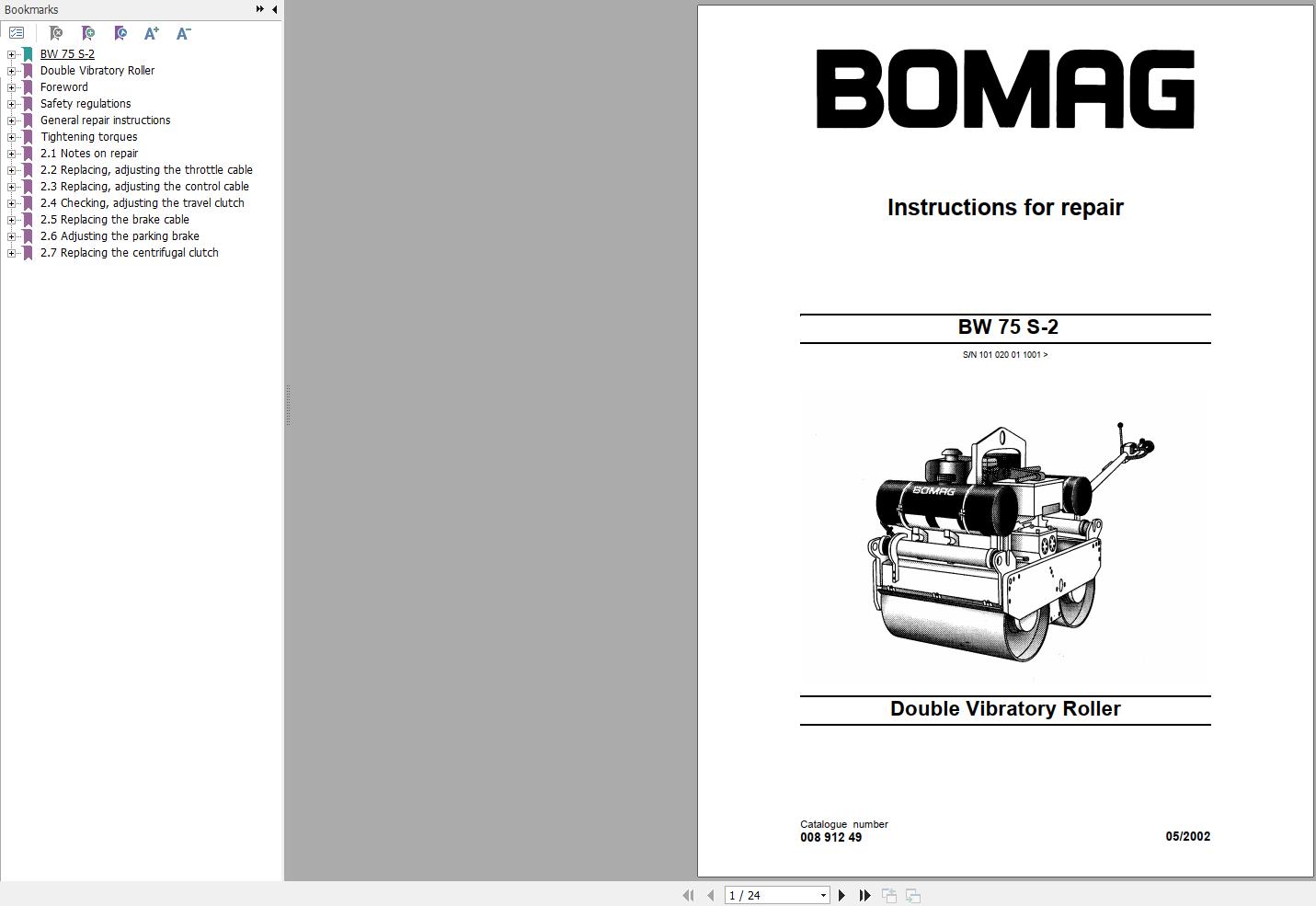Click the page number input field
Viewport: 1316px width, 906px height.
[x=771, y=895]
